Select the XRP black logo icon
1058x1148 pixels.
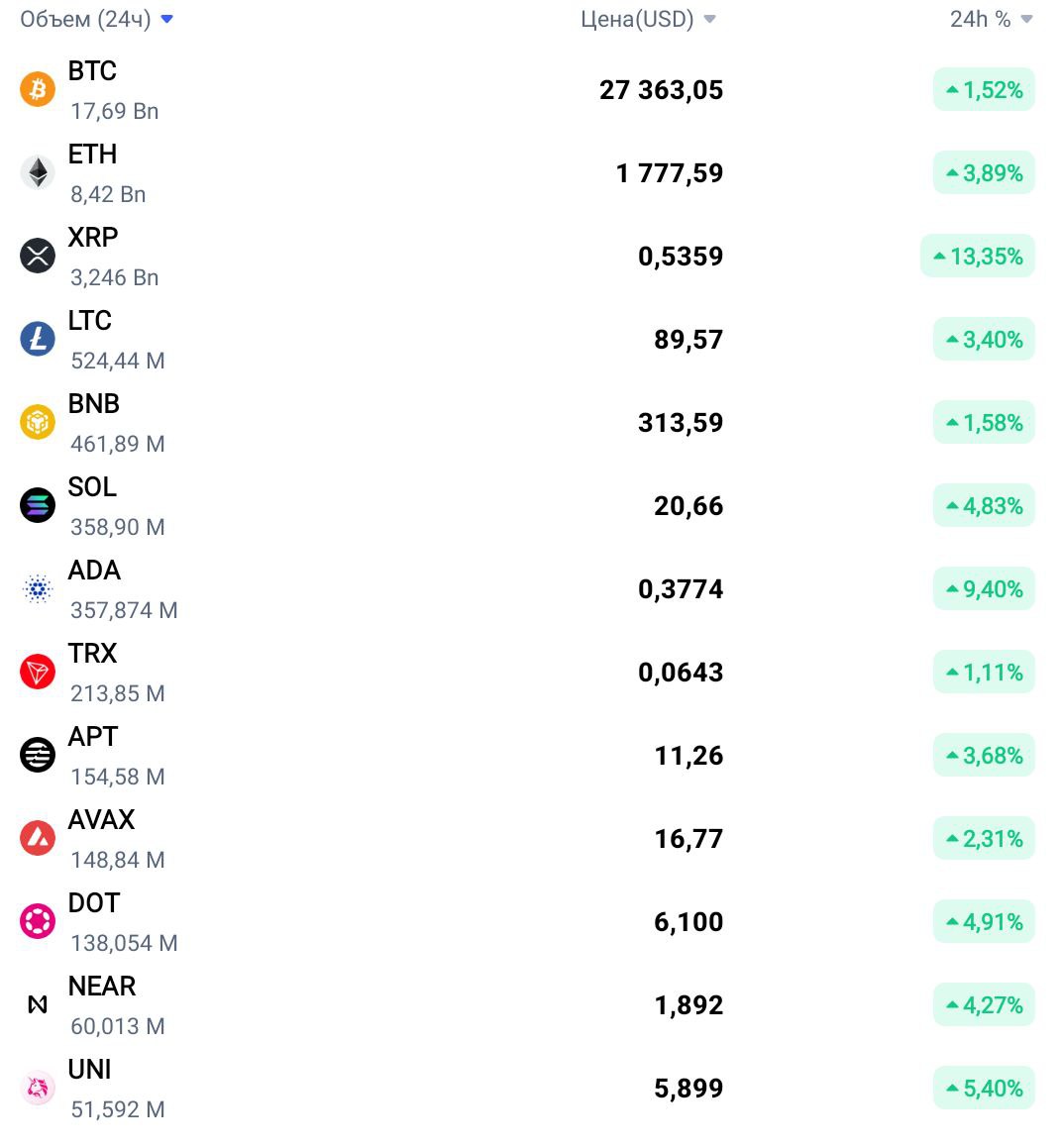(38, 256)
